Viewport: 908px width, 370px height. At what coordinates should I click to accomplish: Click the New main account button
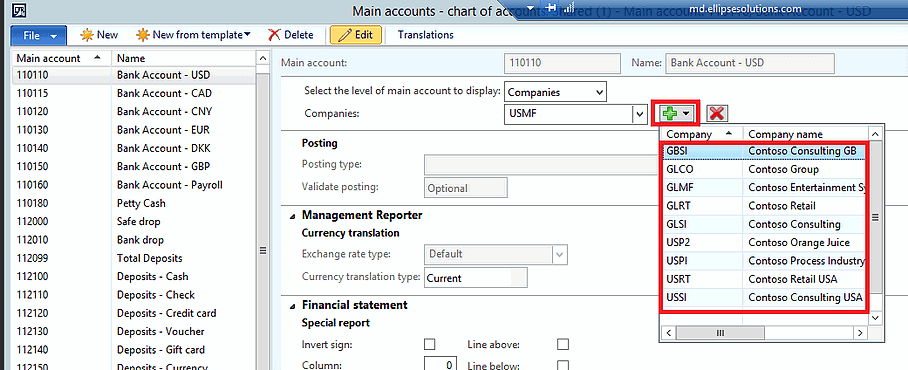tap(99, 35)
